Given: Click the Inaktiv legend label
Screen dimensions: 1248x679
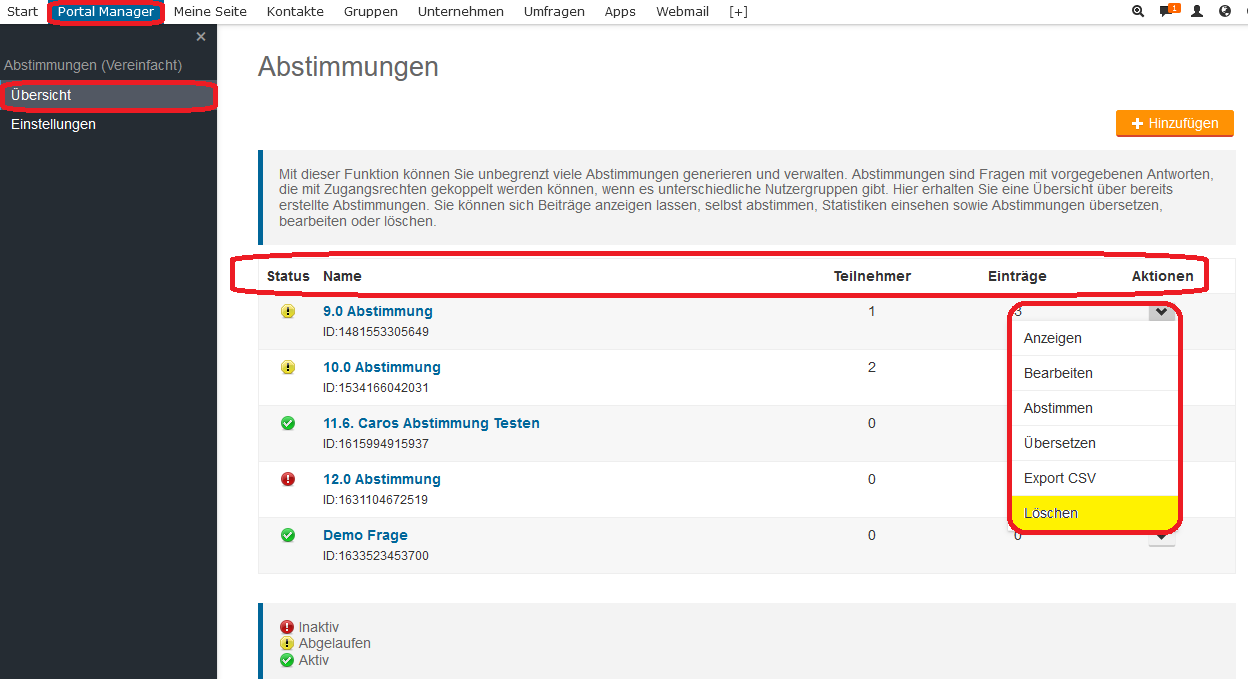Looking at the screenshot, I should [319, 627].
